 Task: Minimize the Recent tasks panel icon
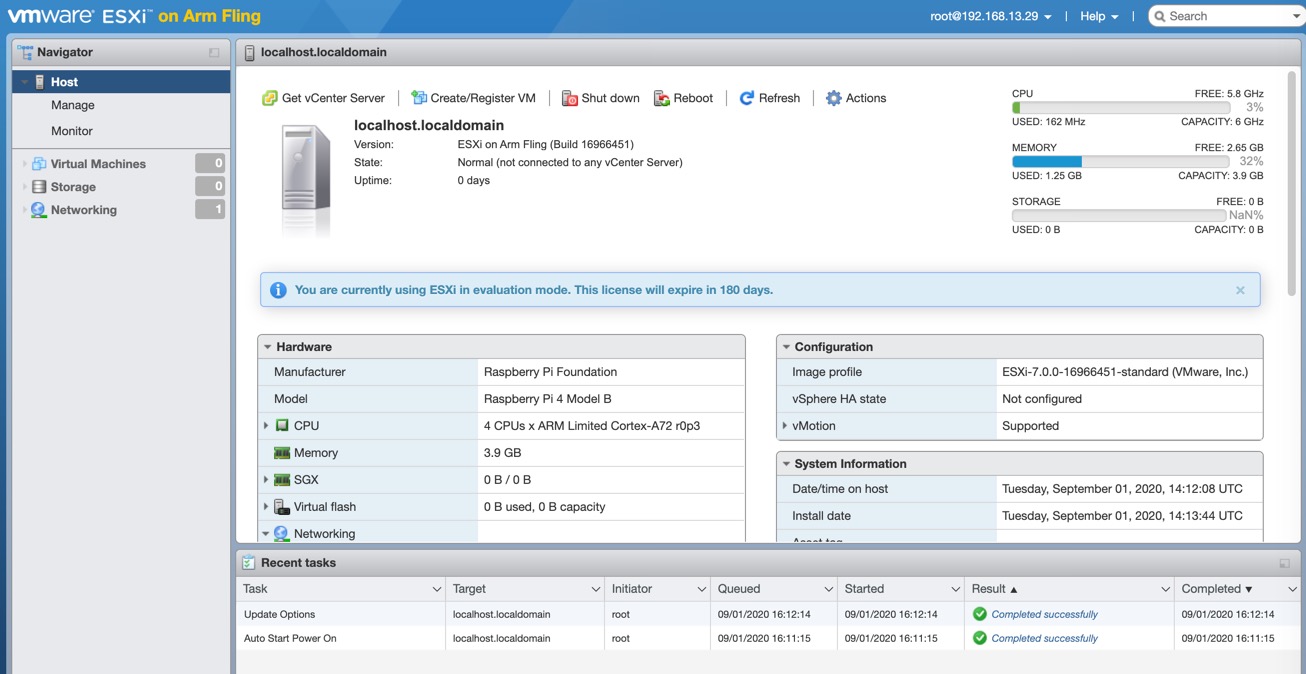1285,563
